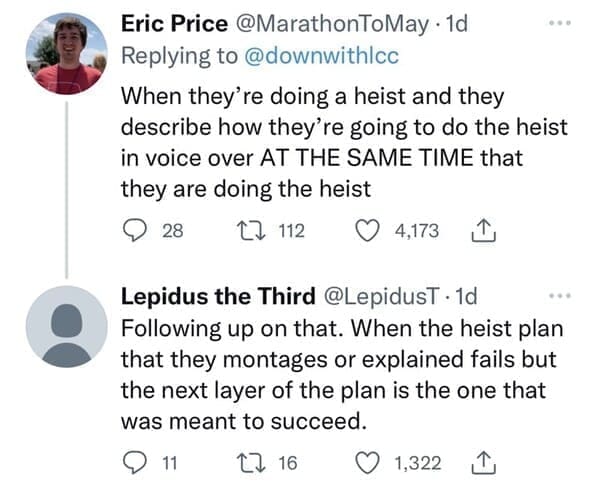Open @downwithlcc profile link
This screenshot has width=600, height=494.
pyautogui.click(x=321, y=56)
